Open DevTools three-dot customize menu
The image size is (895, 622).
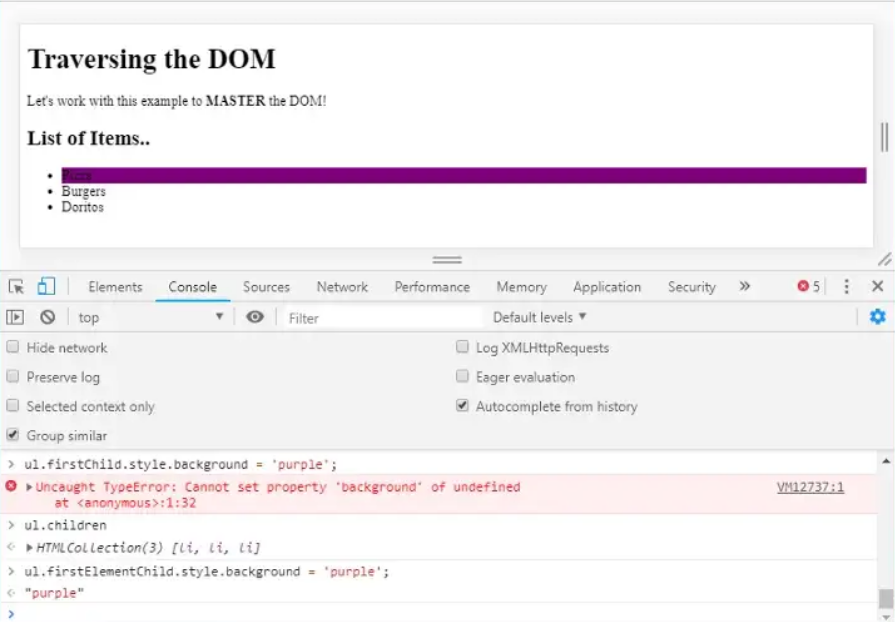pyautogui.click(x=846, y=287)
